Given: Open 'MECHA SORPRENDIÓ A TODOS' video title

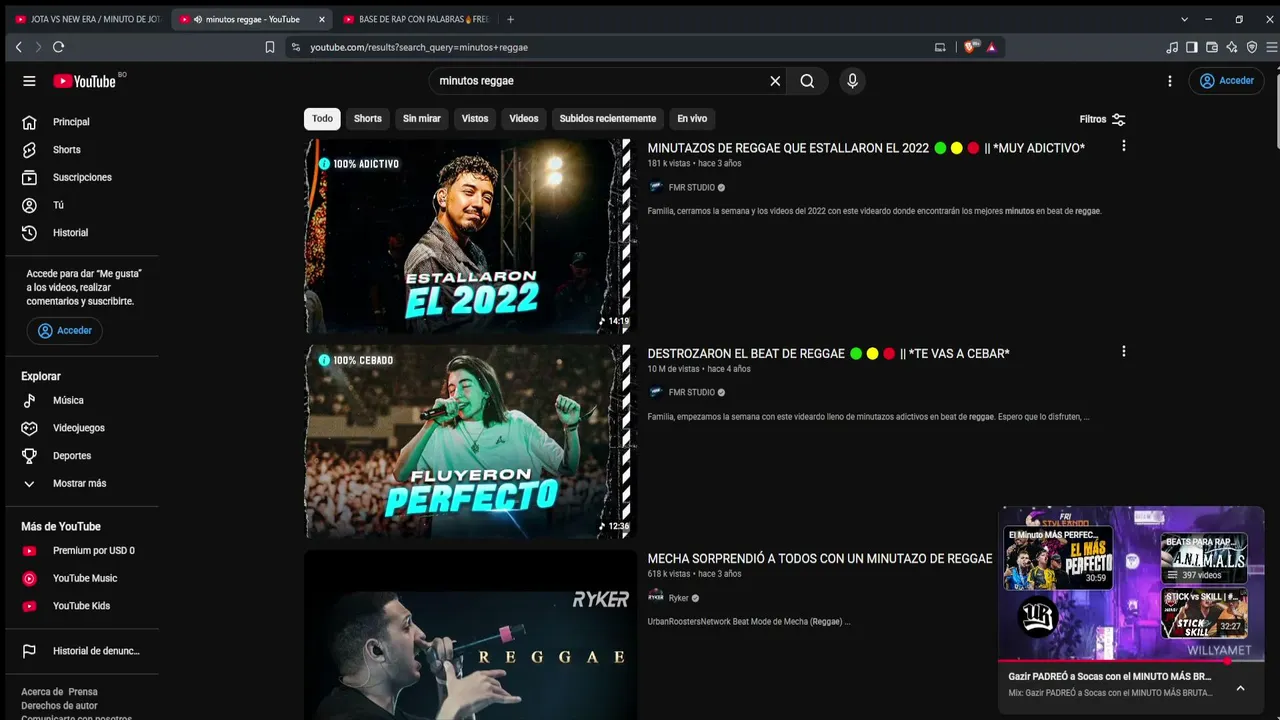Looking at the screenshot, I should tap(820, 559).
